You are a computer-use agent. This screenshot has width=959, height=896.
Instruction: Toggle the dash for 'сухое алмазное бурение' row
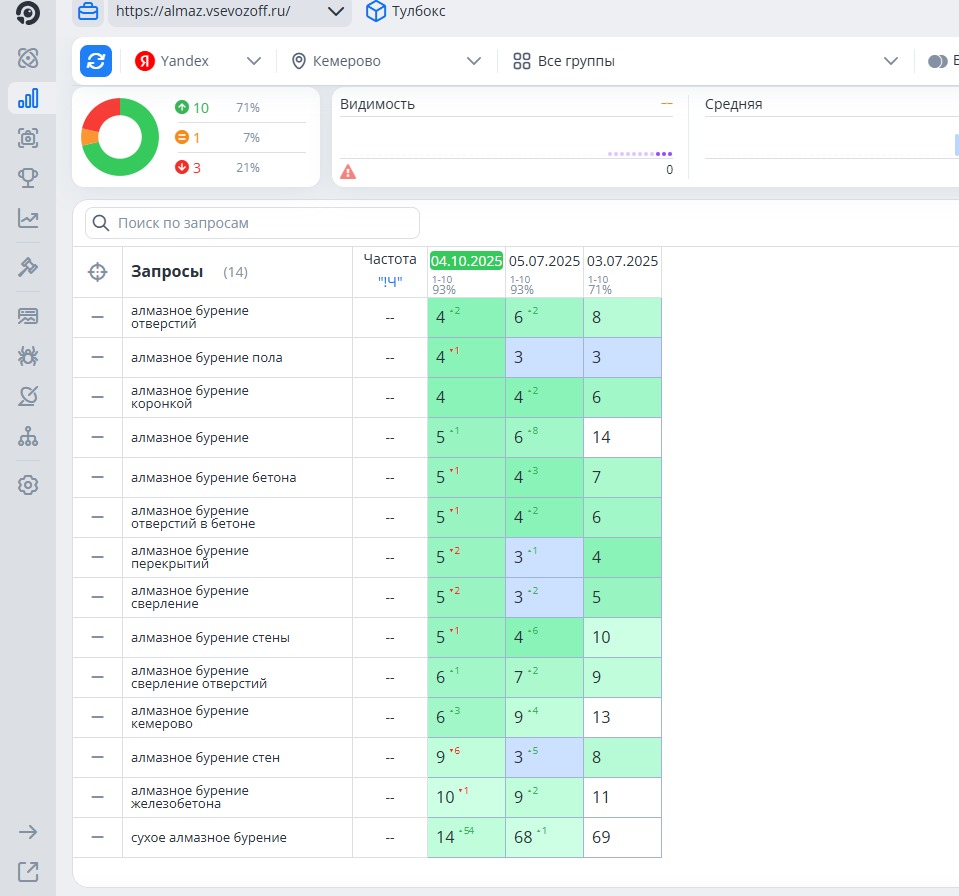click(97, 837)
